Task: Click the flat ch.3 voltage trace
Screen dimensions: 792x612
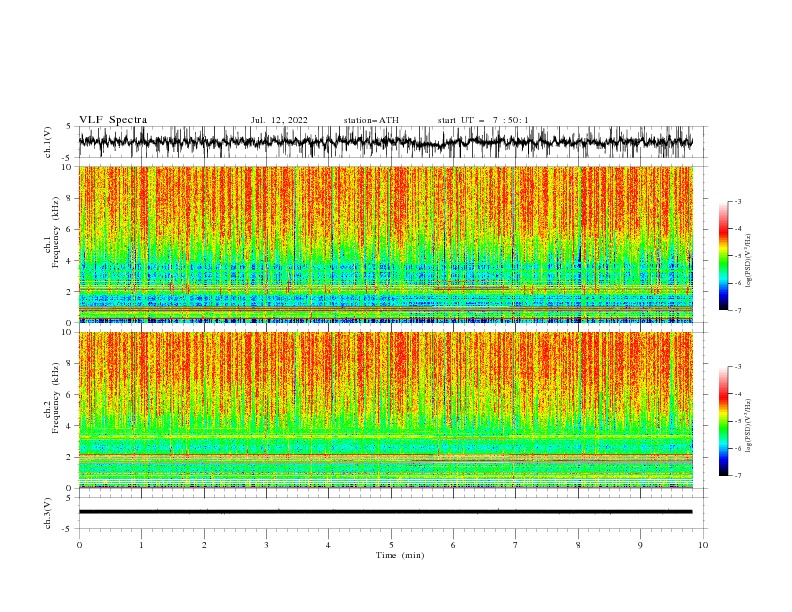Action: click(x=386, y=512)
